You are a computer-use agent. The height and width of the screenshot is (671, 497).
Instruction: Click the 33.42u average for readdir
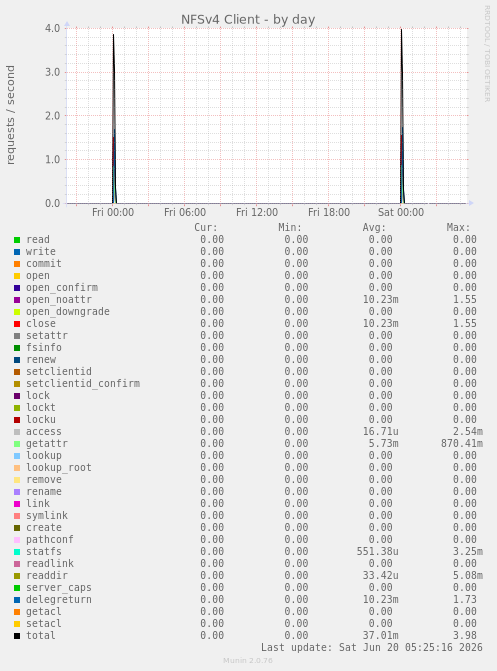381,576
